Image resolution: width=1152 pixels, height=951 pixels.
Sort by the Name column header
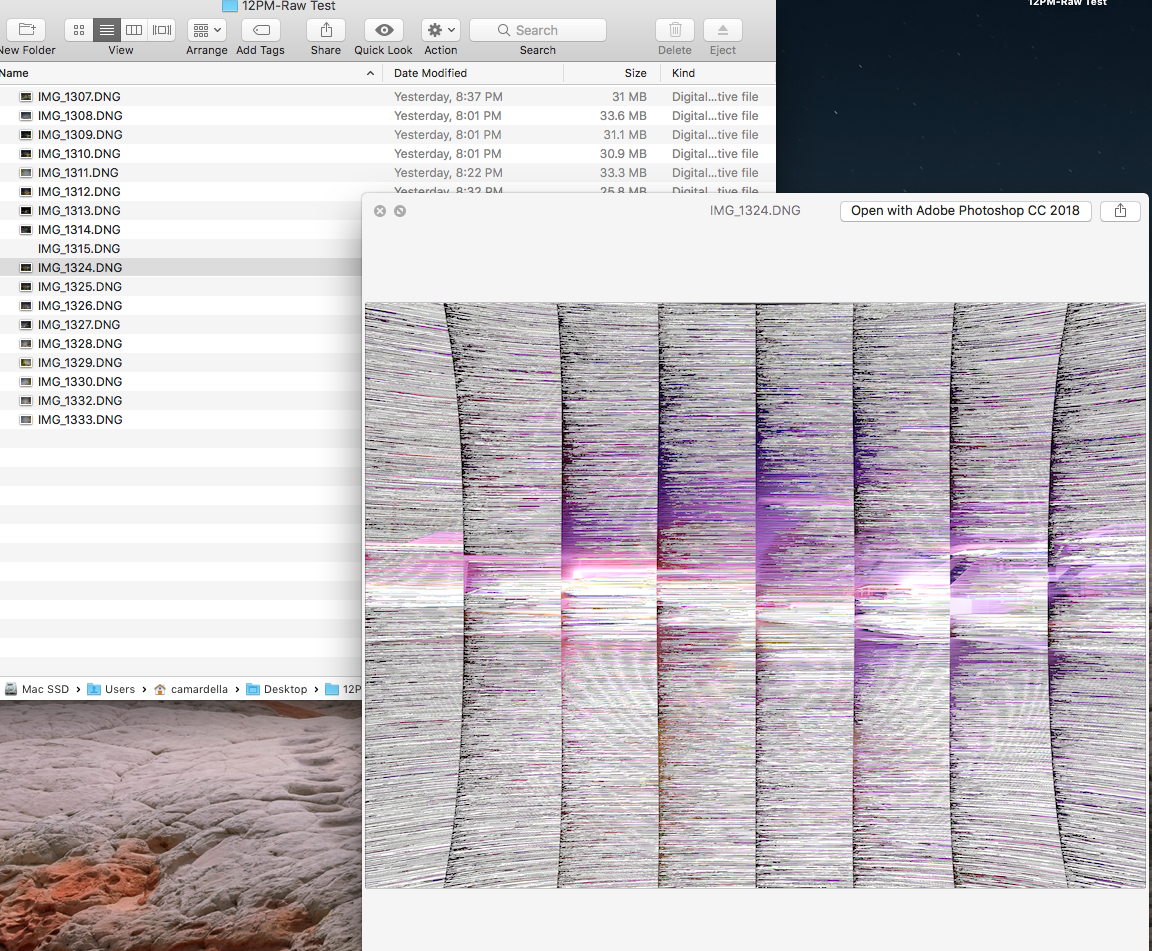pyautogui.click(x=15, y=73)
